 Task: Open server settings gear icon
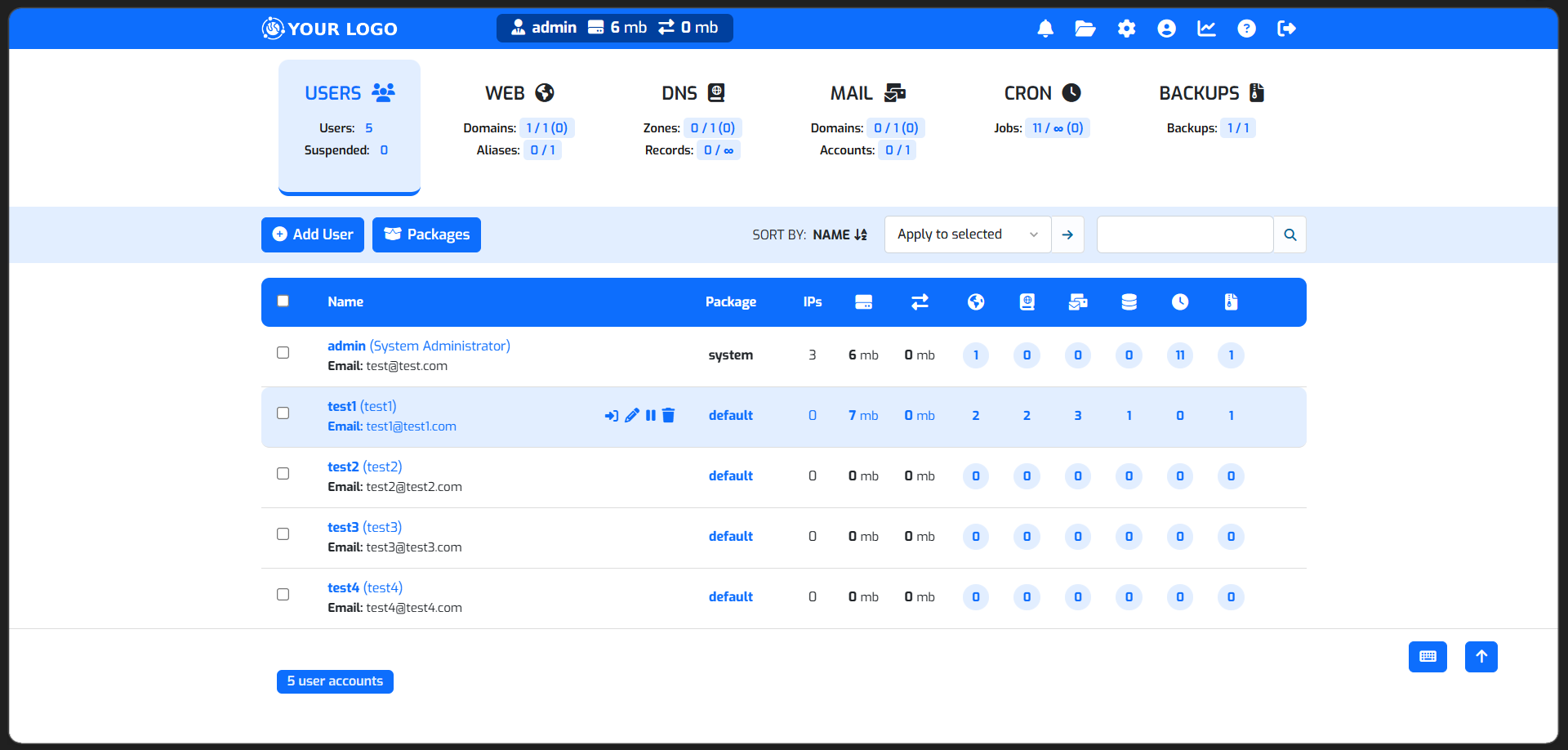pyautogui.click(x=1126, y=29)
